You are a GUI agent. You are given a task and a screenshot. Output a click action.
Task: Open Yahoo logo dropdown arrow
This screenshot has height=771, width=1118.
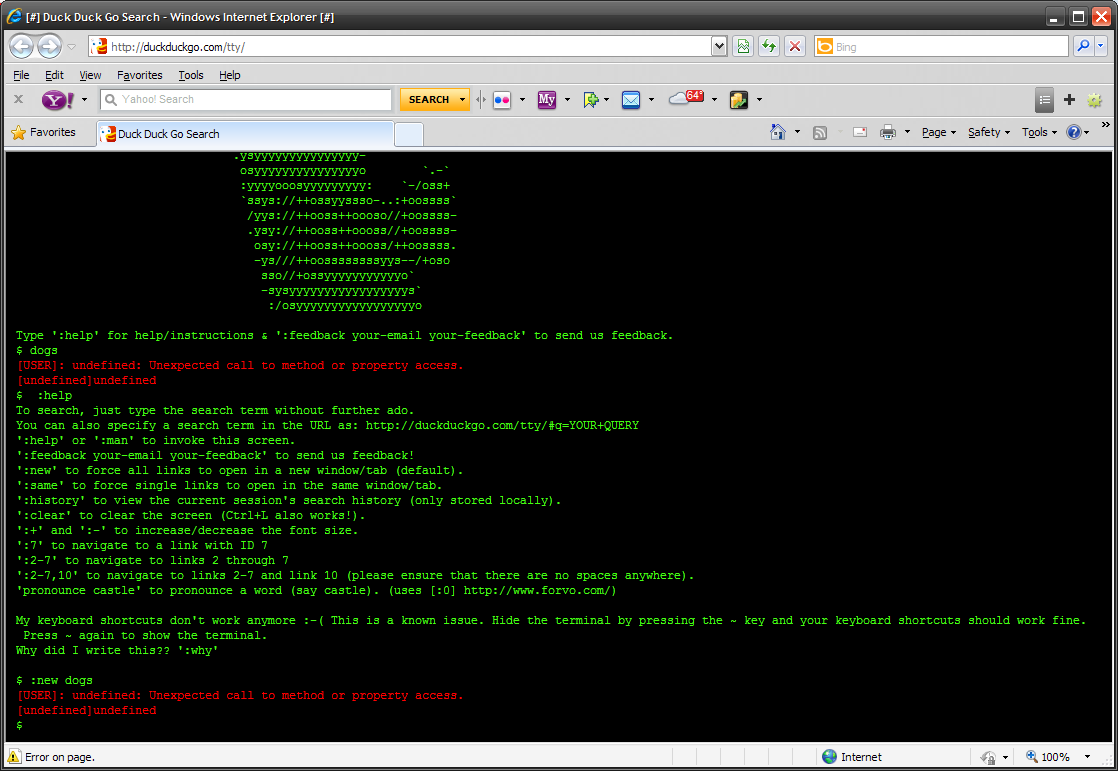tap(84, 100)
